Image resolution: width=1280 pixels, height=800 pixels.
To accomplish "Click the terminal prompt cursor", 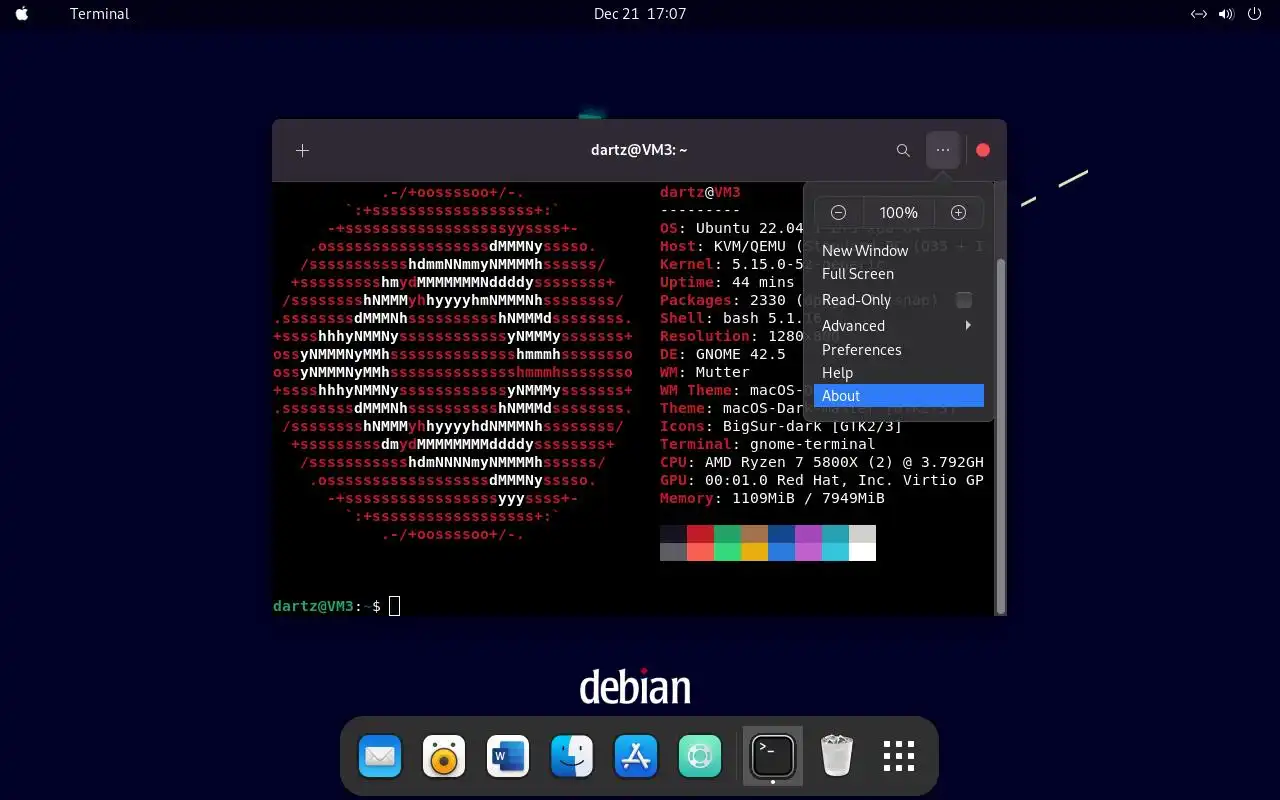I will (394, 606).
